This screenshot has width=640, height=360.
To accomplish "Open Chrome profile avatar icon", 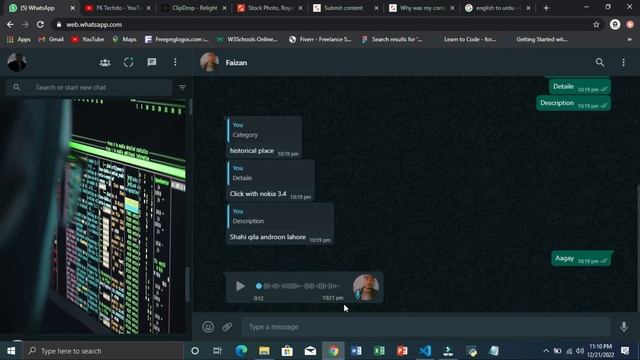I will click(x=615, y=24).
